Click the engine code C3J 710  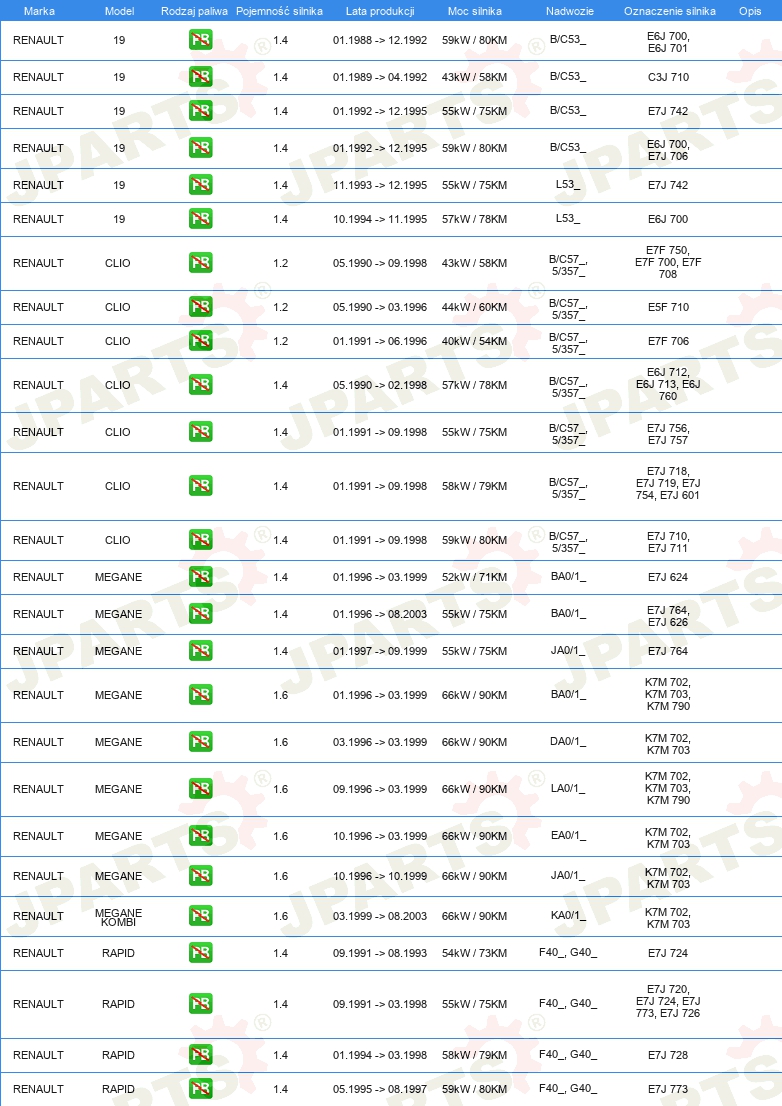[668, 77]
